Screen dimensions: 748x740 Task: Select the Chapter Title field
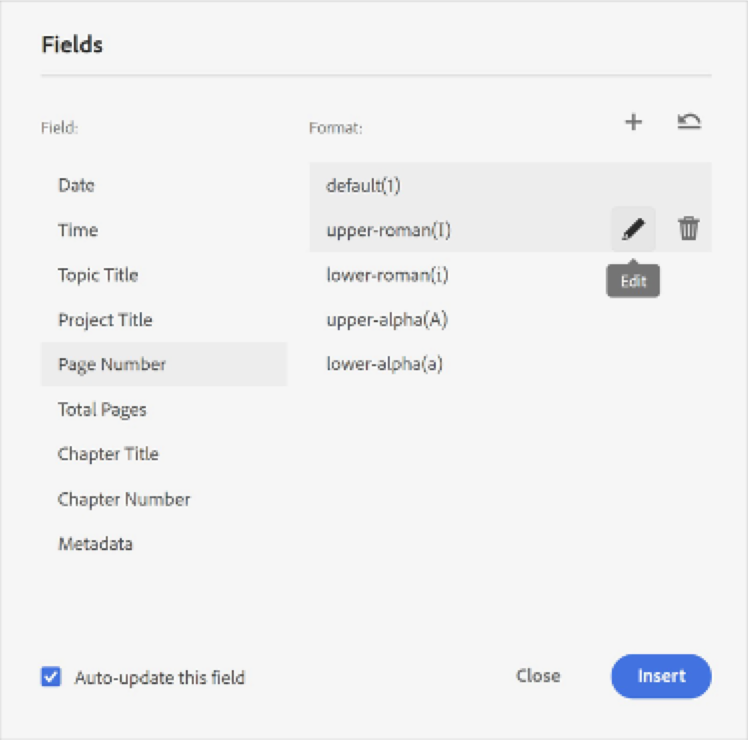108,454
